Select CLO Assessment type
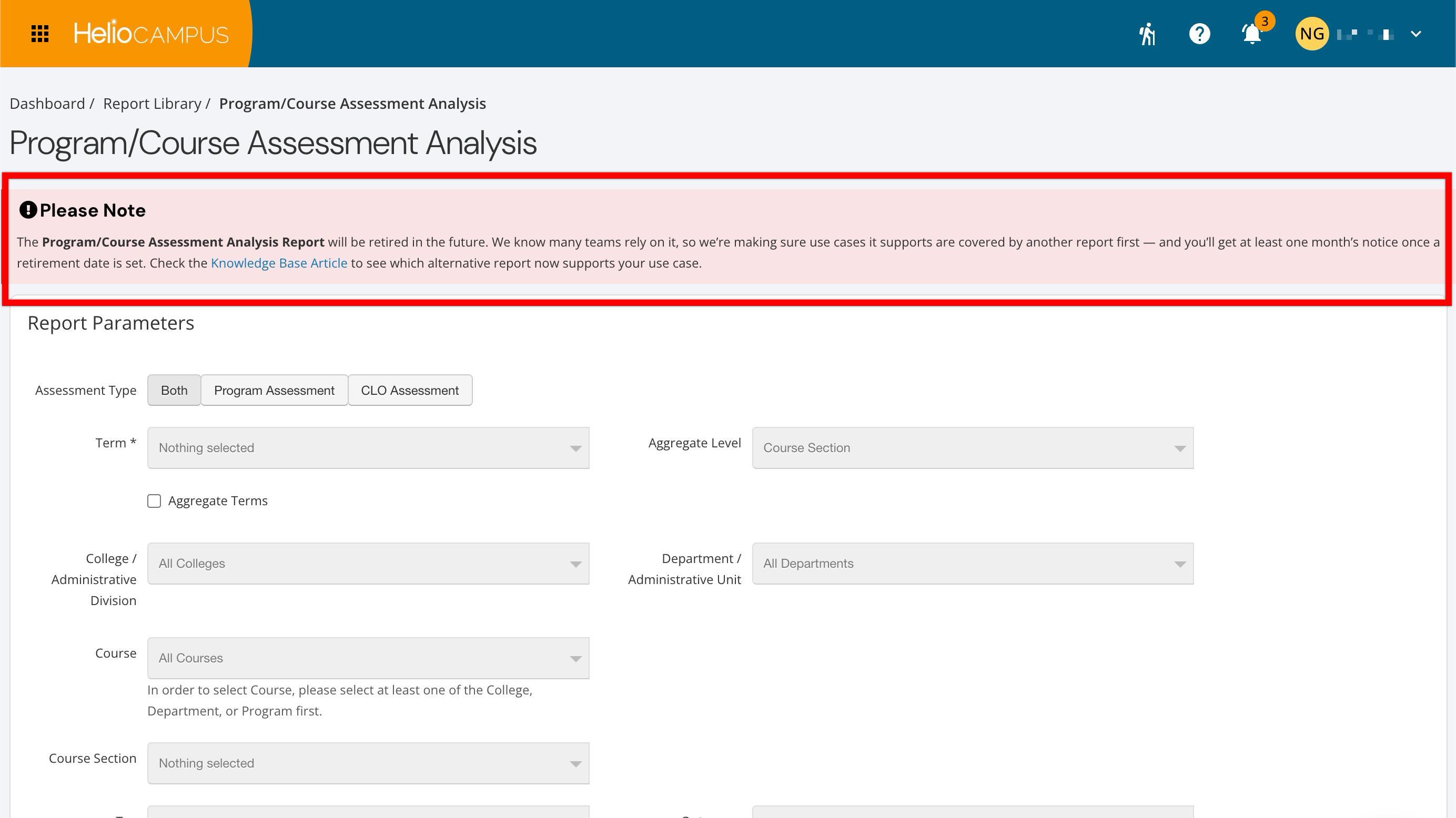 coord(410,391)
